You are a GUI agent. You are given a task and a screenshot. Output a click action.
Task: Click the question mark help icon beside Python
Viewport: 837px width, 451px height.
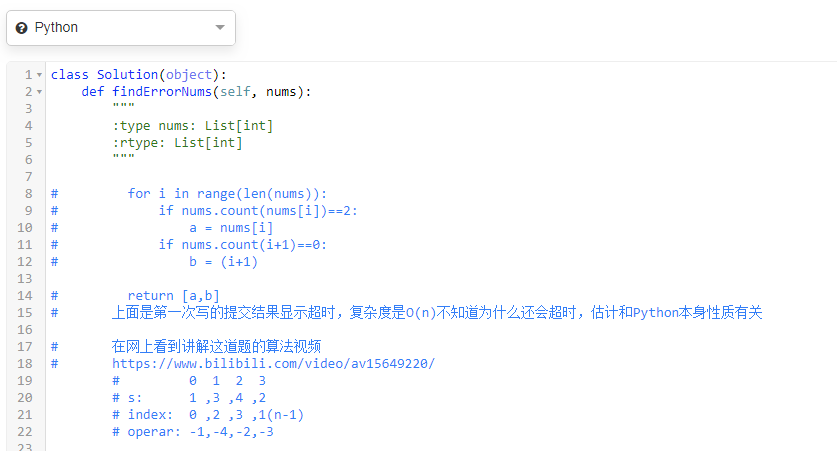[x=21, y=28]
